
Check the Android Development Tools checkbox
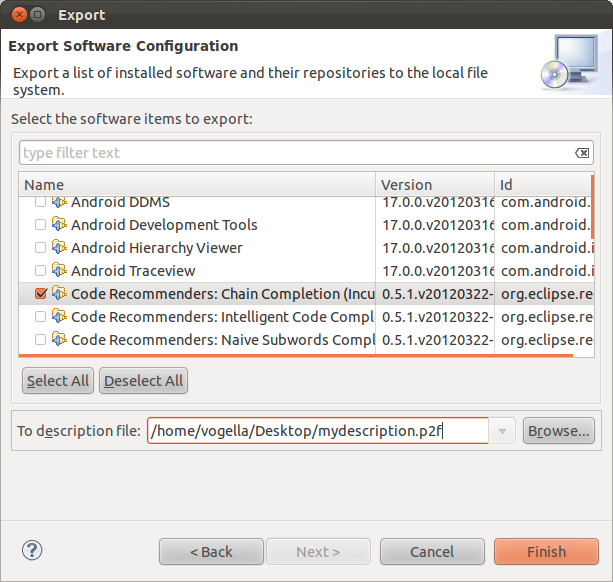40,225
